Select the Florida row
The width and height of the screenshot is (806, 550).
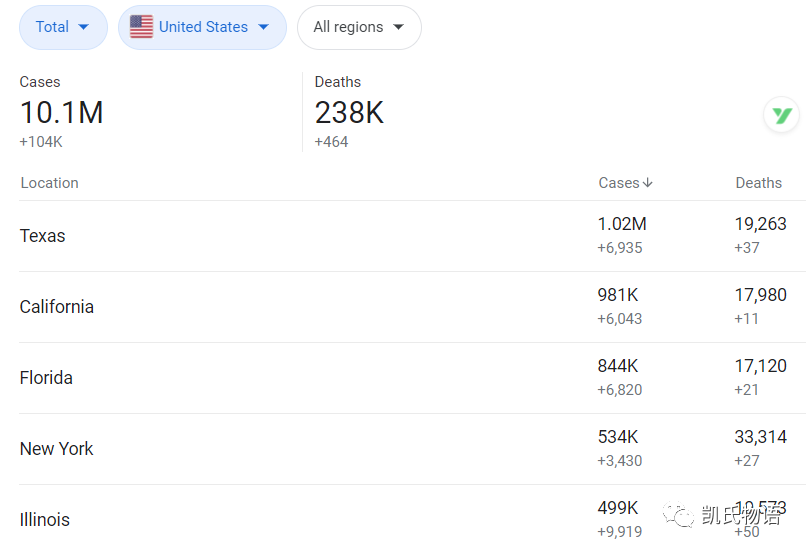[412, 378]
